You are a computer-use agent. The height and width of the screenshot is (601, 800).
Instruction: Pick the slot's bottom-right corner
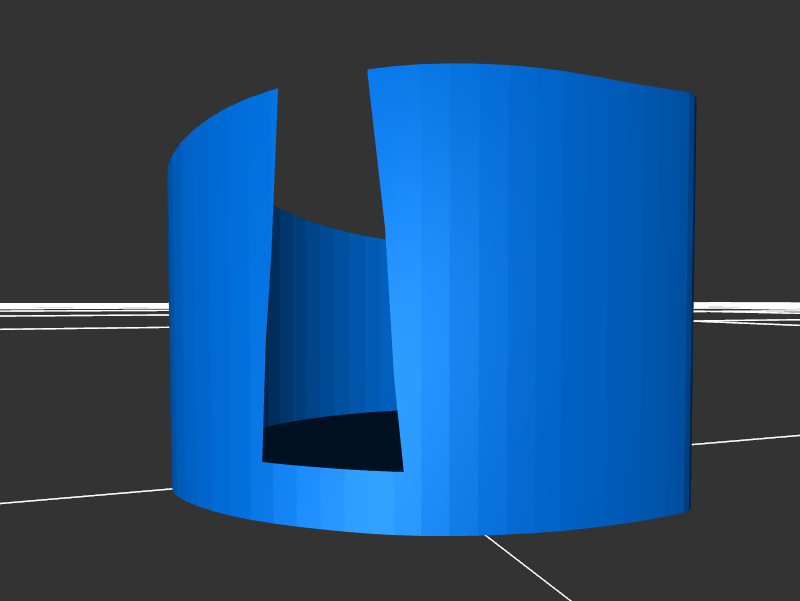[403, 471]
